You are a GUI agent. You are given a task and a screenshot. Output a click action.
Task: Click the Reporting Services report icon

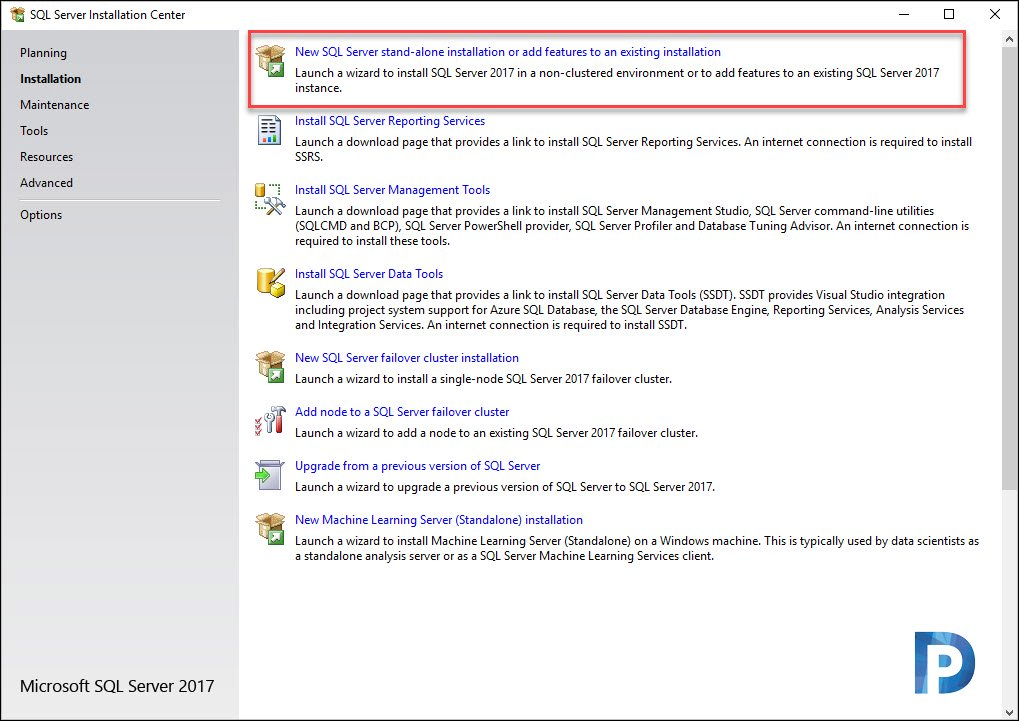coord(269,129)
